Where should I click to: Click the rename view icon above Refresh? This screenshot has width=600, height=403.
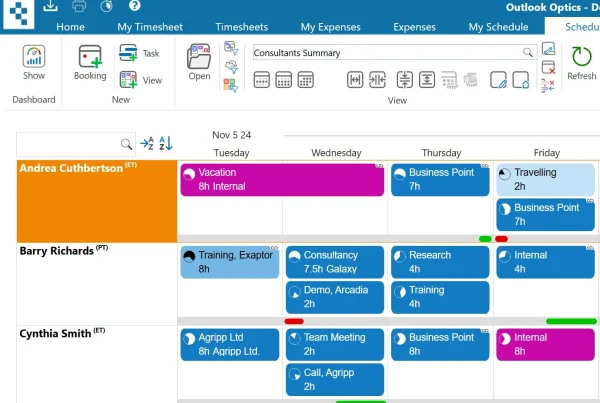pyautogui.click(x=548, y=49)
